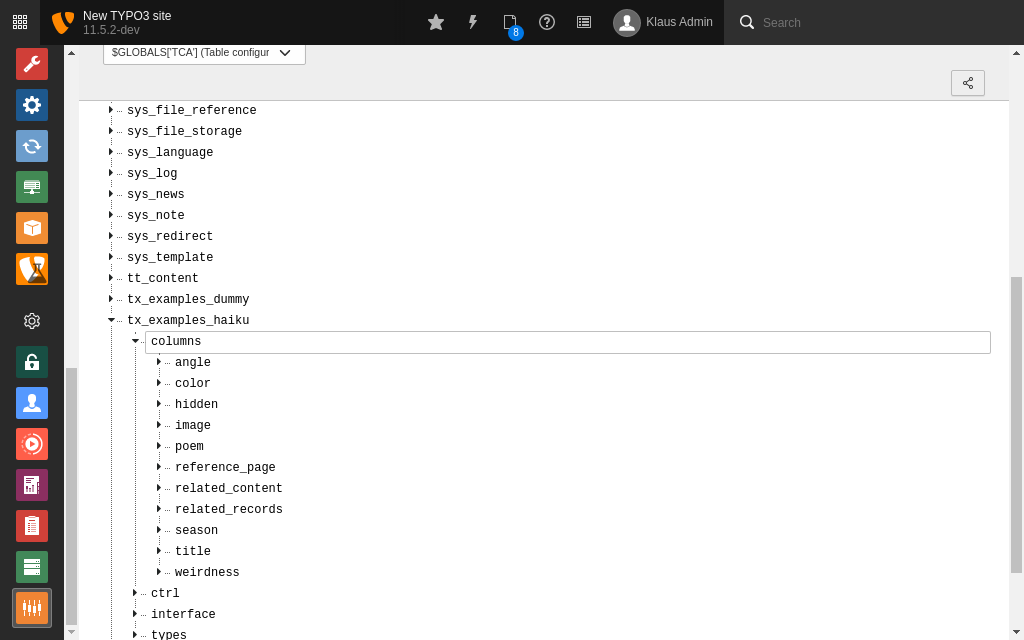The width and height of the screenshot is (1024, 640).
Task: Collapse the tx_examples_haiku tree node
Action: tap(111, 321)
